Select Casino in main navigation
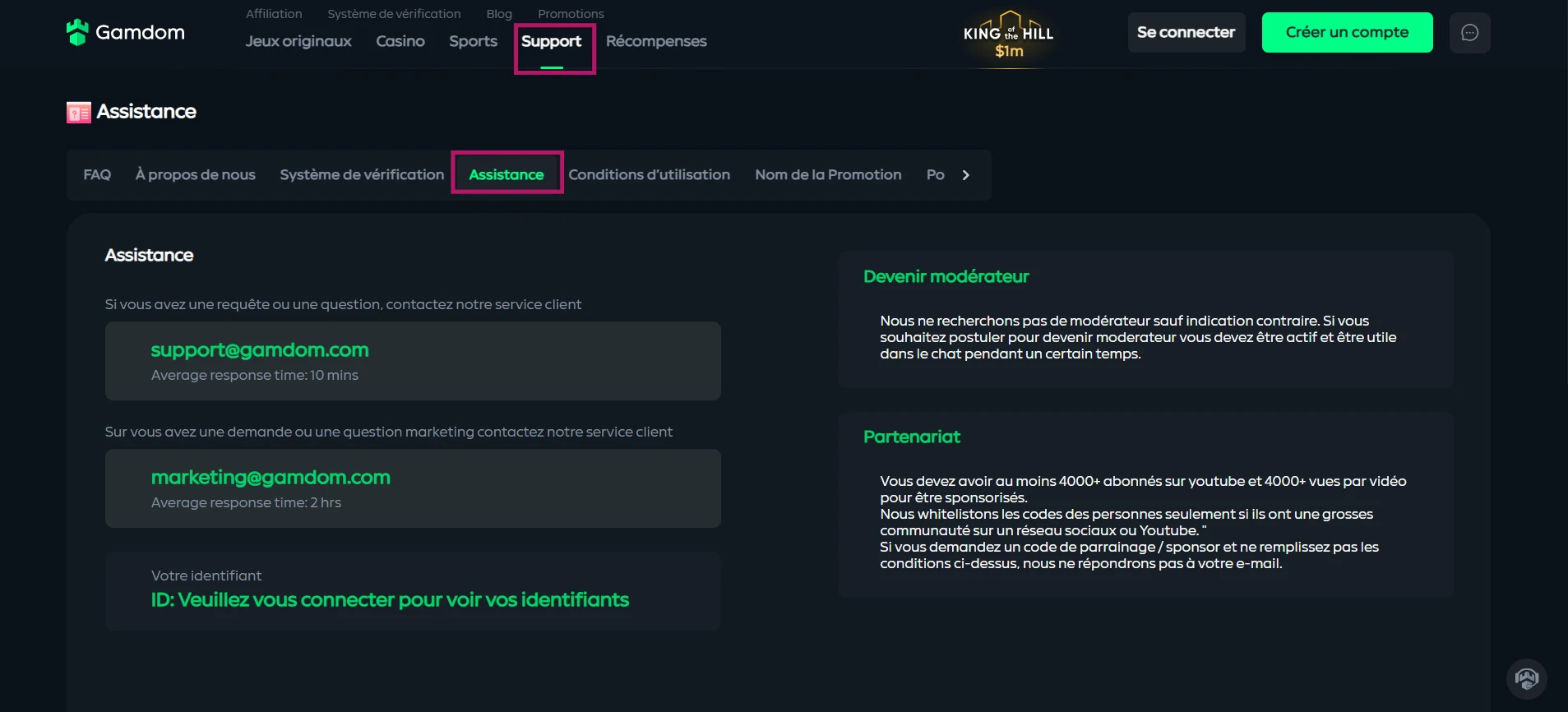Screen dimensions: 1568x712 click(400, 41)
